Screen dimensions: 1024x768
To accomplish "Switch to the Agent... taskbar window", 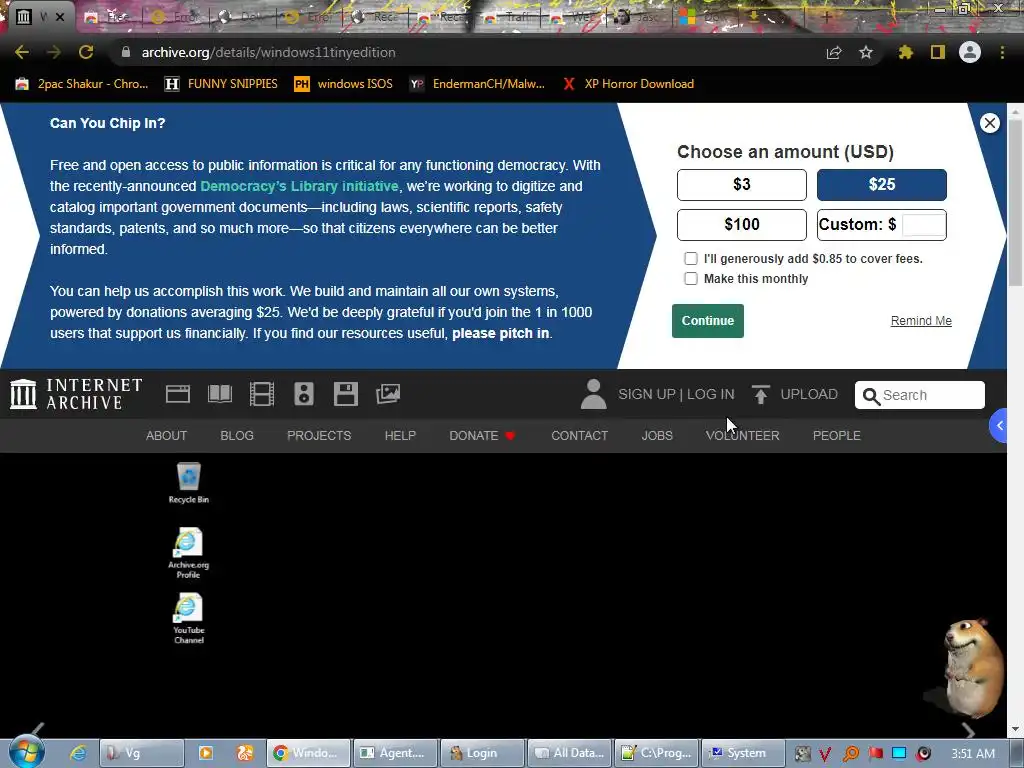I will tap(395, 753).
